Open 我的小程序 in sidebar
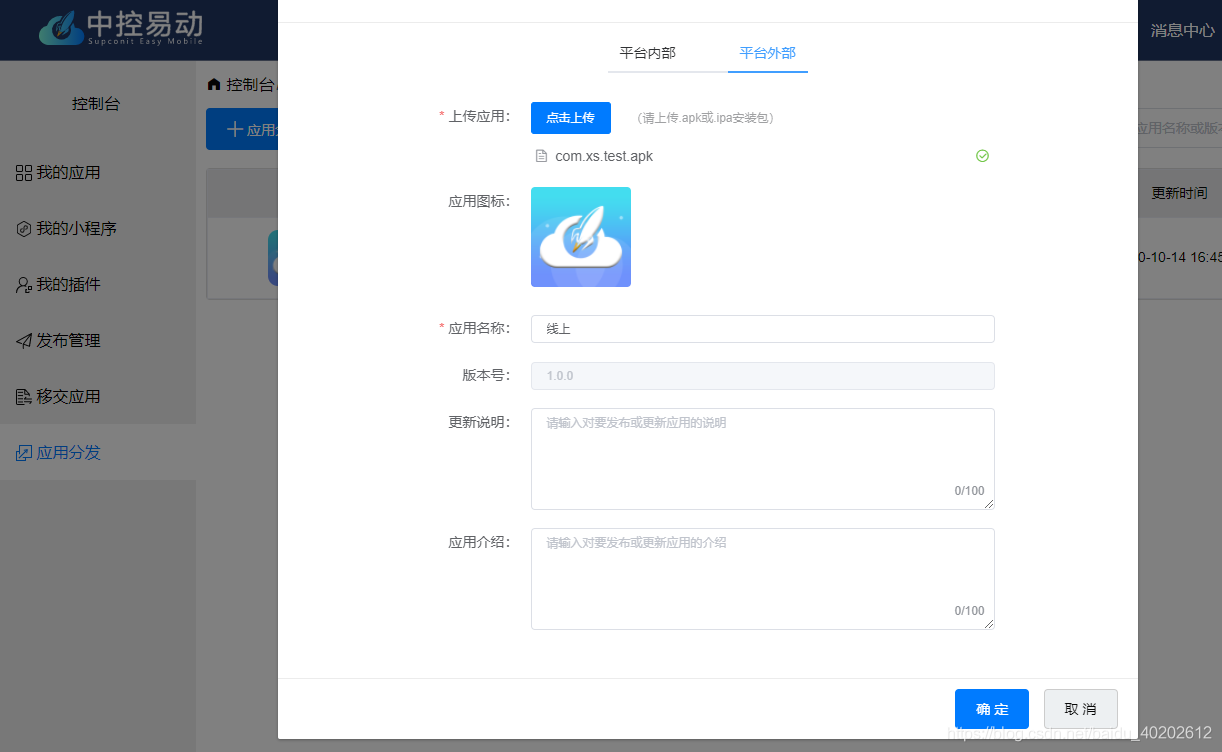The image size is (1222, 752). (98, 229)
